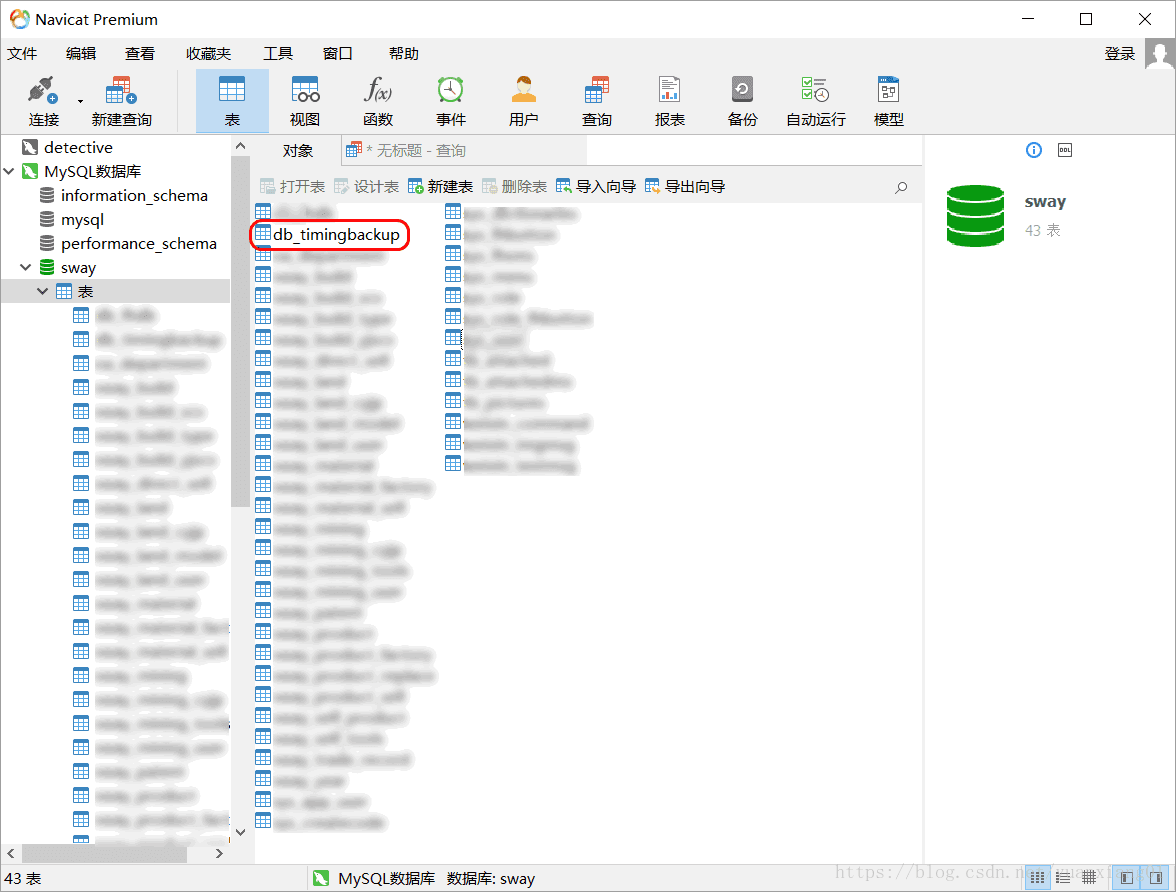This screenshot has width=1176, height=892.
Task: Open the 工具 menu
Action: click(278, 54)
